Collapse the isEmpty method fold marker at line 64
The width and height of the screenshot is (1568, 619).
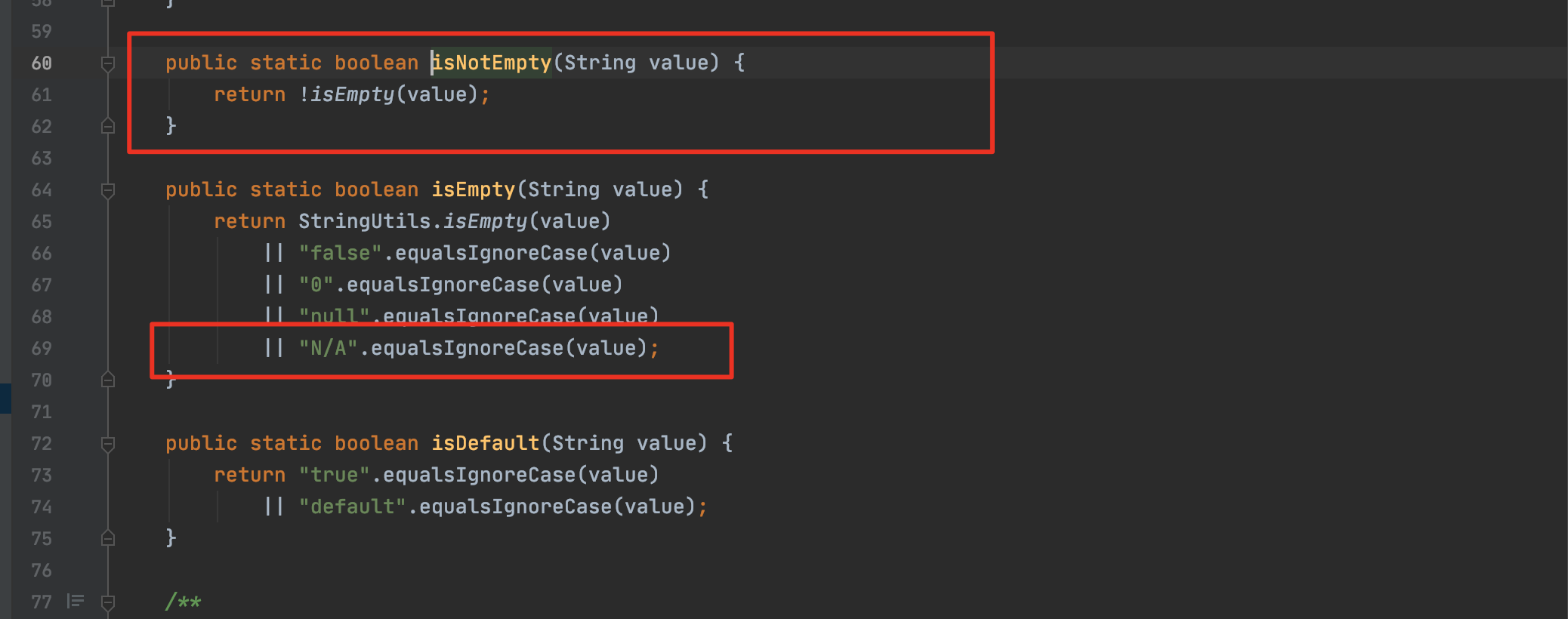tap(108, 191)
